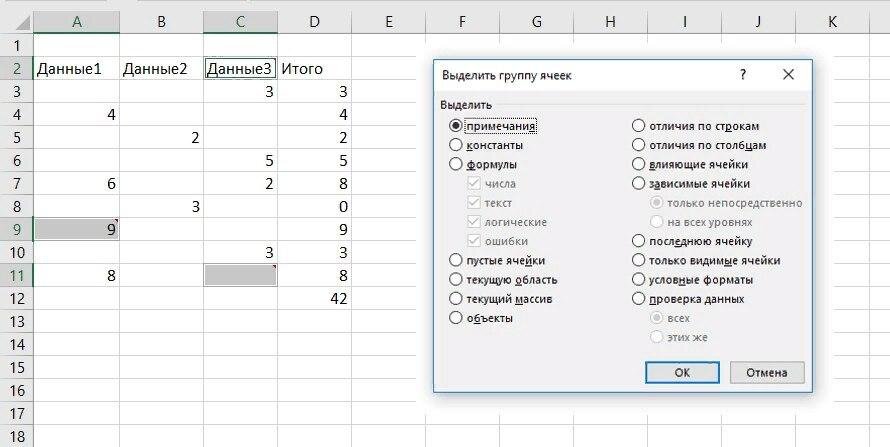The image size is (890, 447).
Task: Choose the формулы radio option
Action: click(x=457, y=164)
